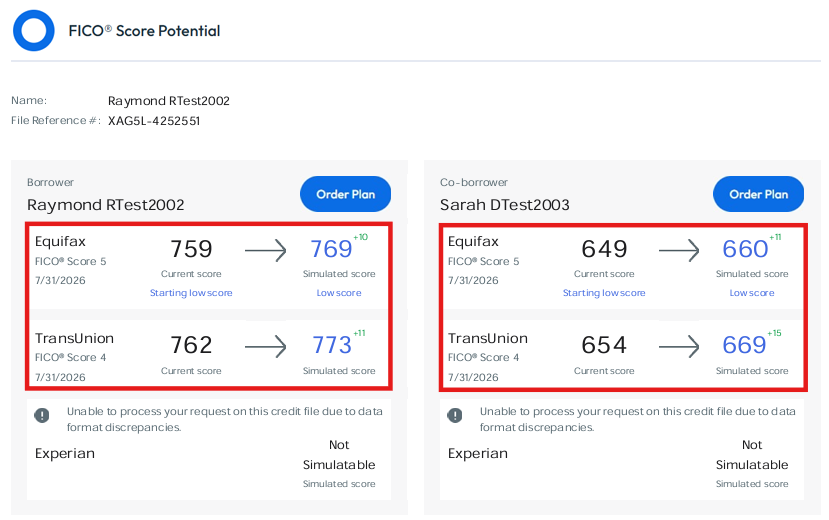
Task: Click co-borrower's Experian warning exclamation icon
Action: tap(455, 415)
